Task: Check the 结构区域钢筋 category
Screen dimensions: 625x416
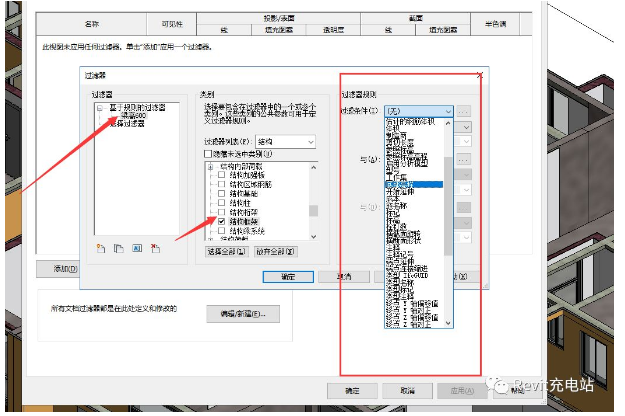Action: [x=222, y=184]
